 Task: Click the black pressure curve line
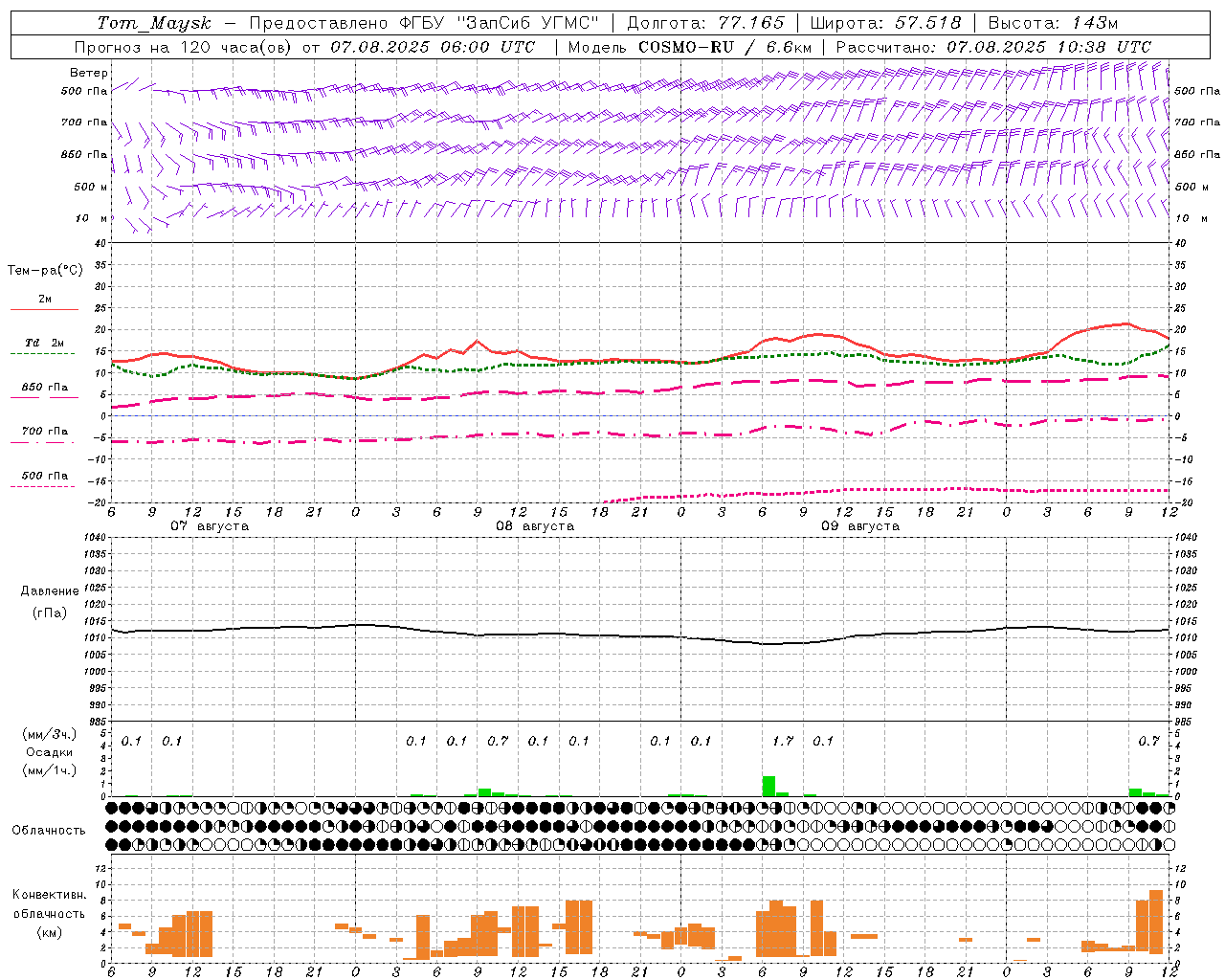click(x=639, y=635)
